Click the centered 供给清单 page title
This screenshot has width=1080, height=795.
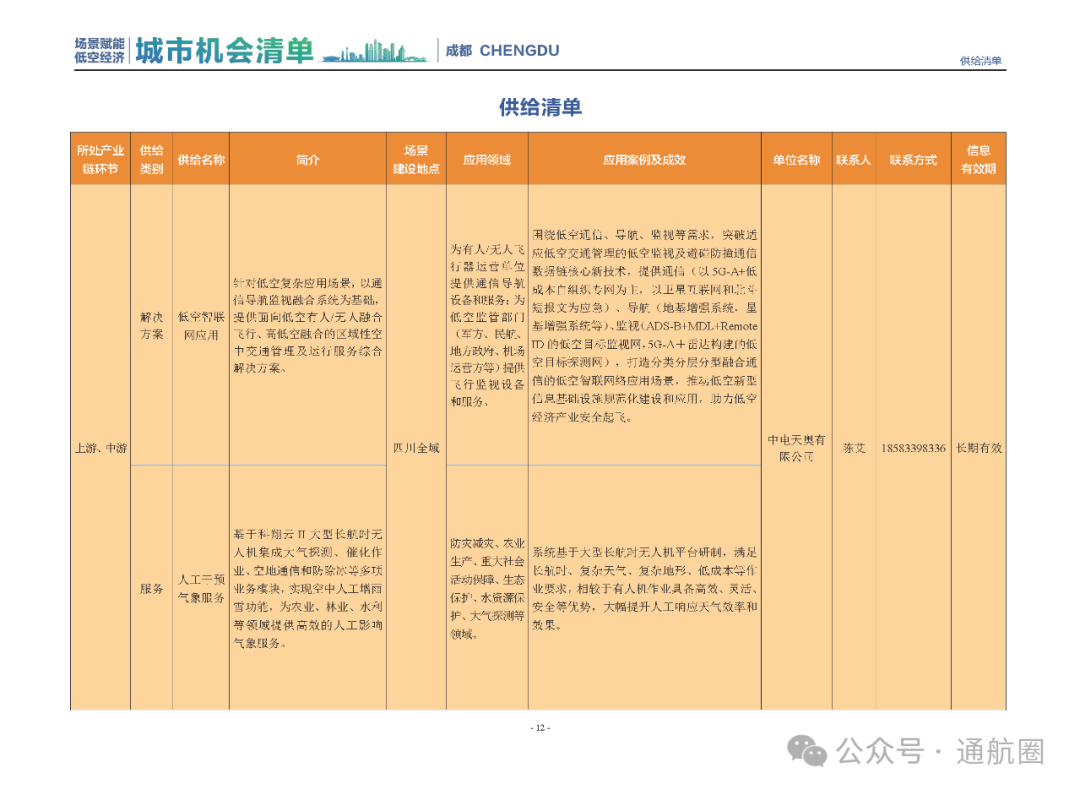541,107
